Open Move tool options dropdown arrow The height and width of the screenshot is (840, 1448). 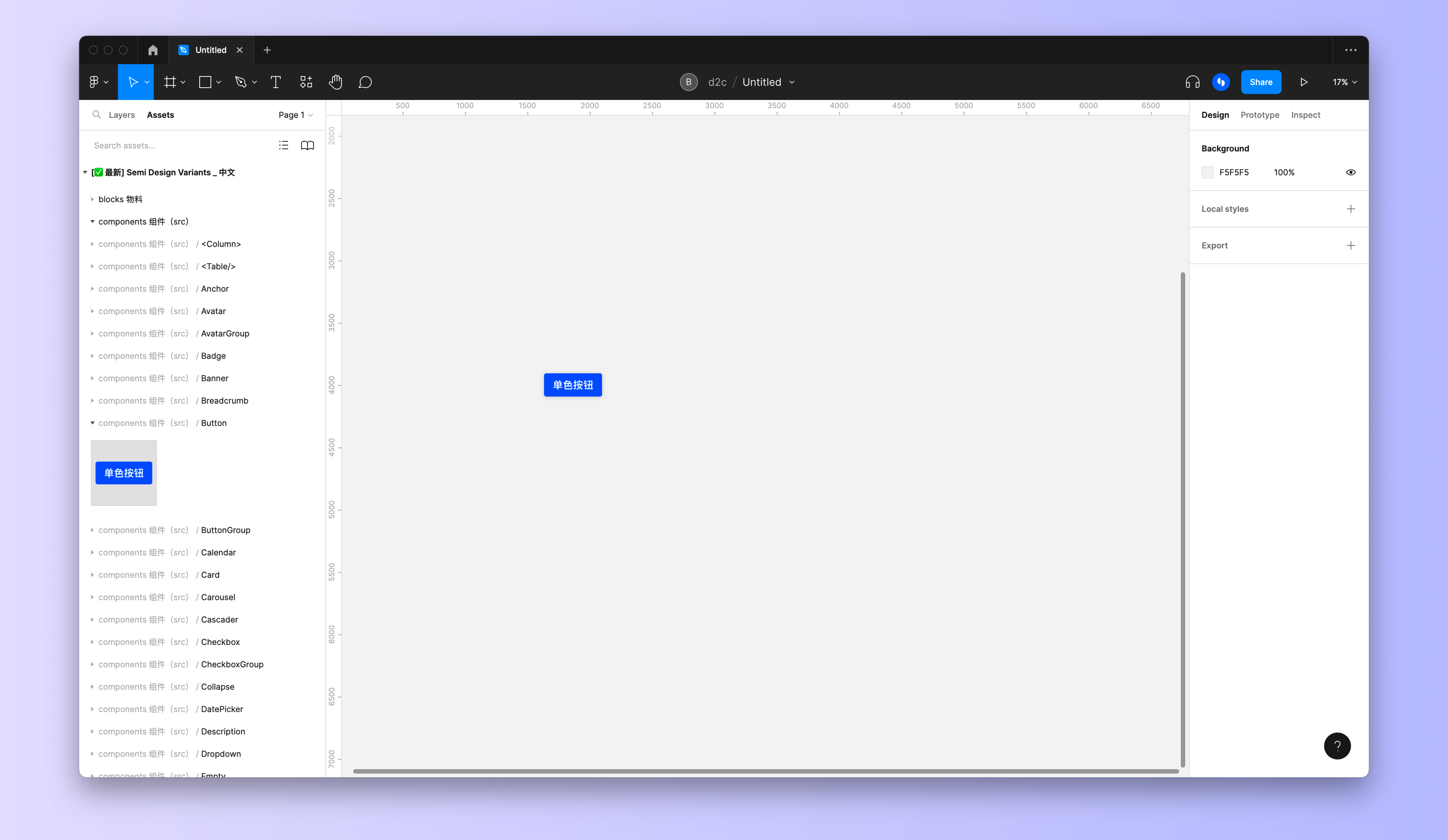(x=147, y=82)
